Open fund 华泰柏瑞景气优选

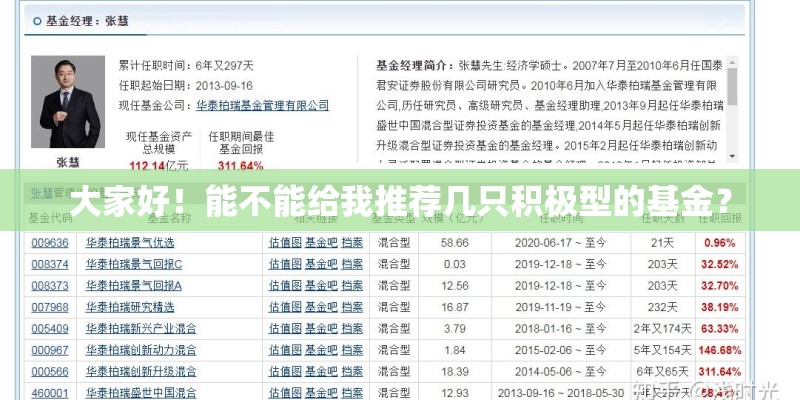[x=130, y=243]
